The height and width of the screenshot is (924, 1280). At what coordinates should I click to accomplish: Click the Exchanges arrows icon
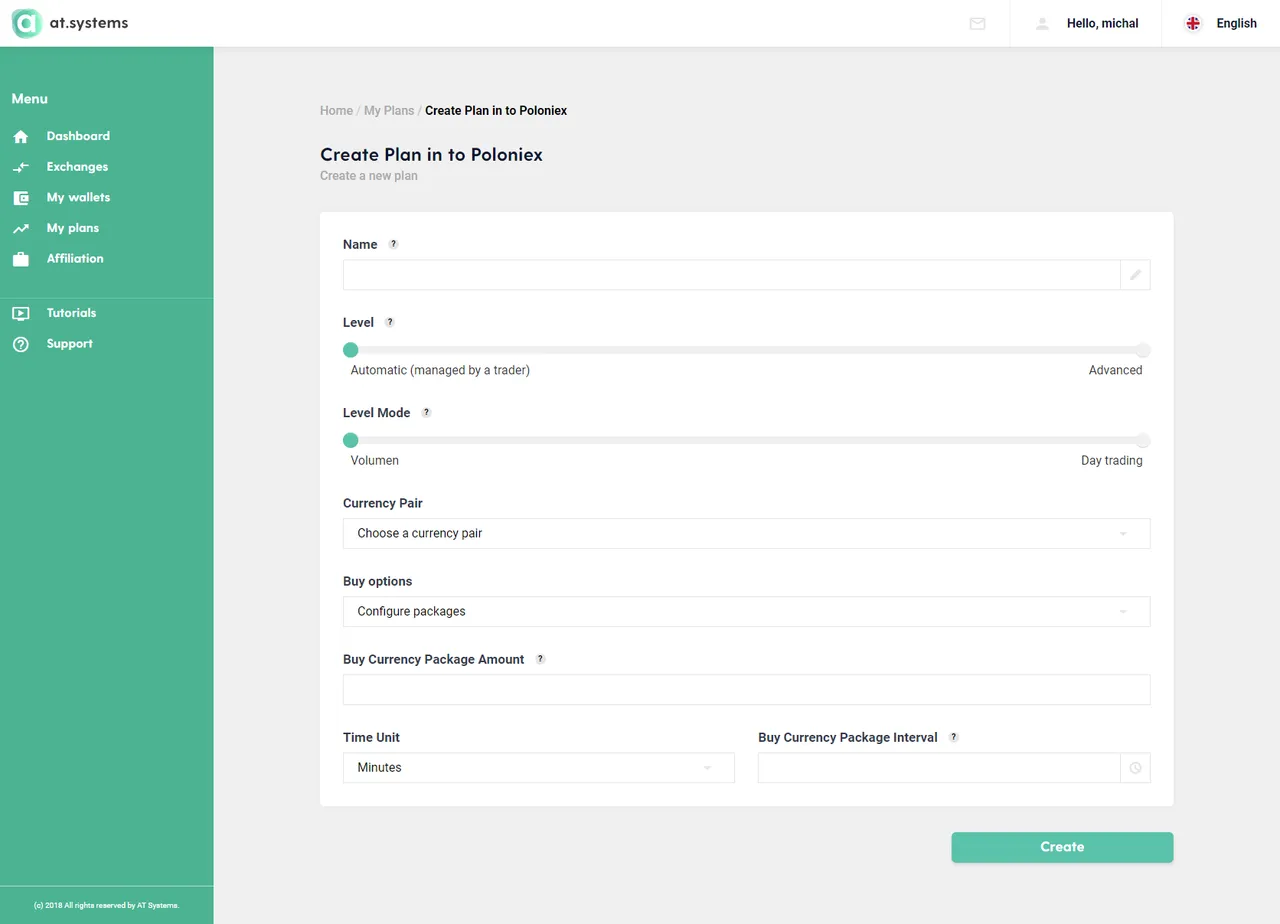pos(21,167)
